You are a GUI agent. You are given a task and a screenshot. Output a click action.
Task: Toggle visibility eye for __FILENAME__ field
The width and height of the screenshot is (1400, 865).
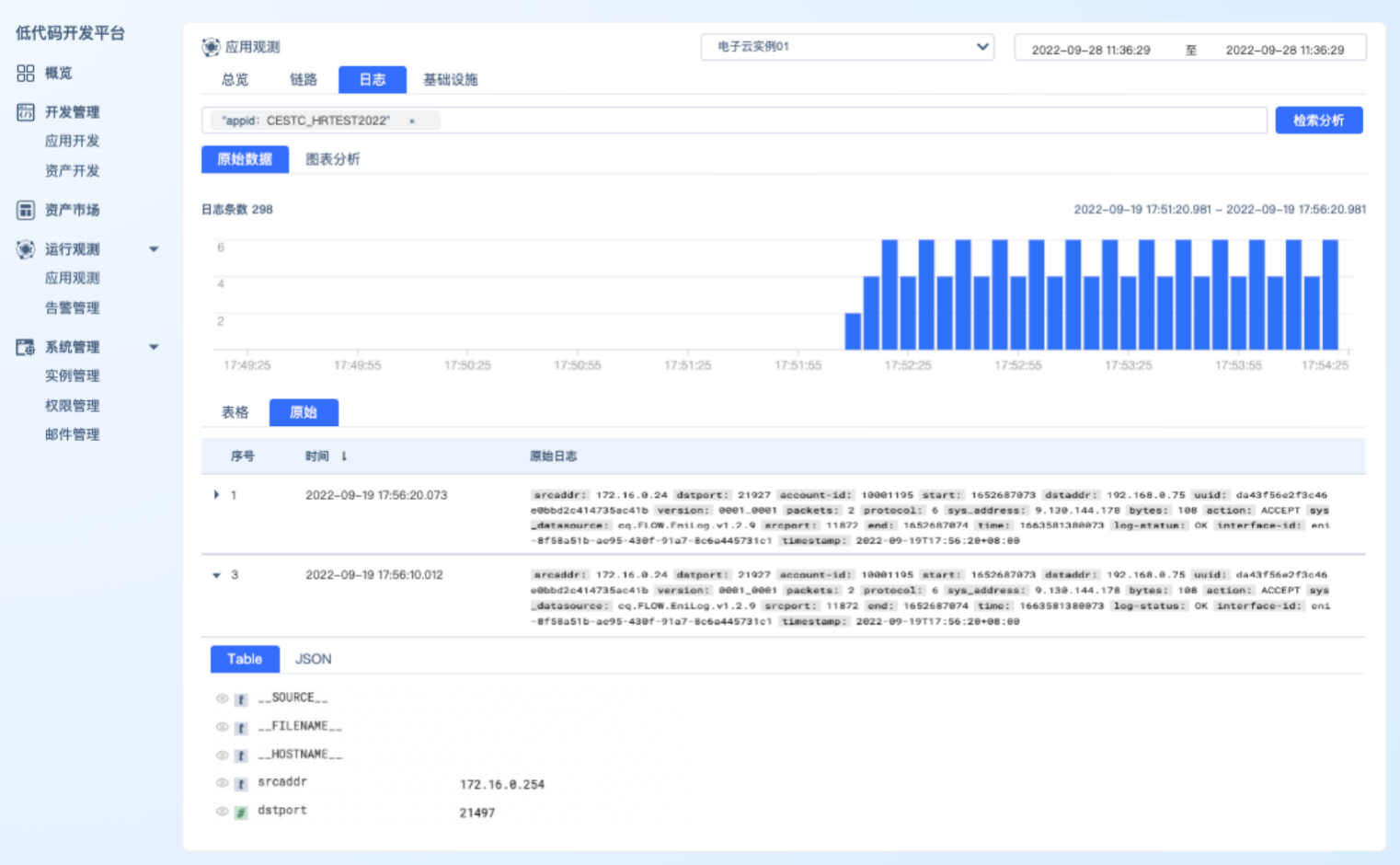222,727
